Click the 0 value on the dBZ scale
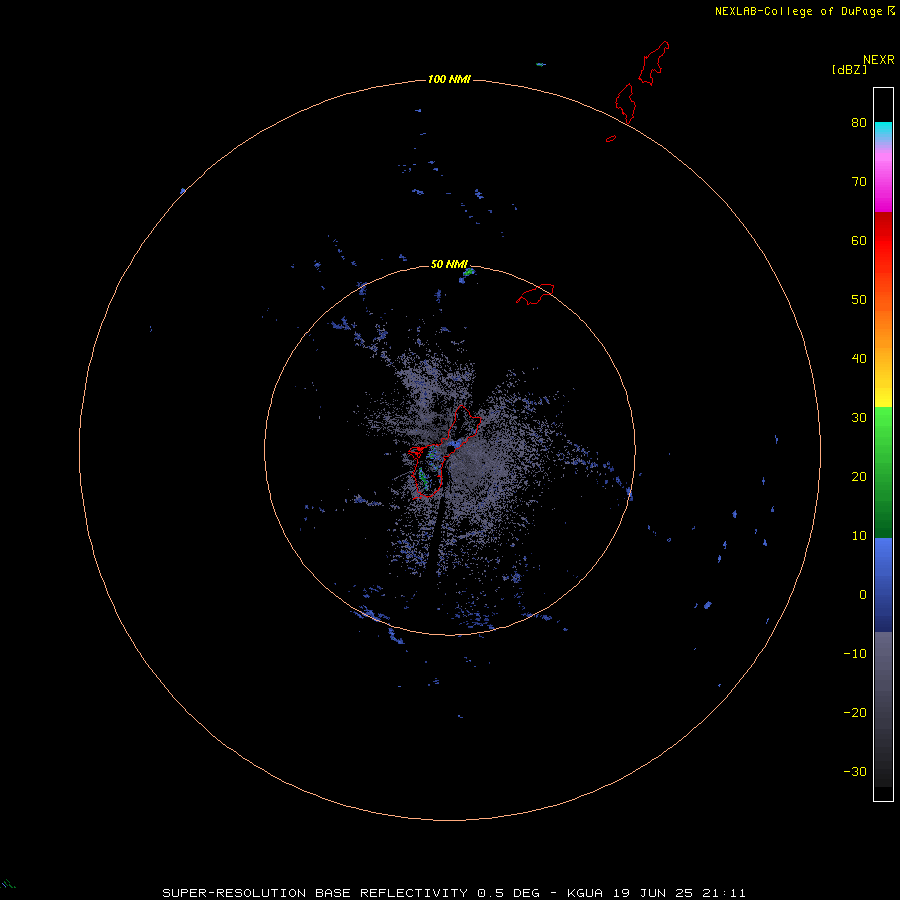Viewport: 900px width, 900px height. (x=863, y=595)
